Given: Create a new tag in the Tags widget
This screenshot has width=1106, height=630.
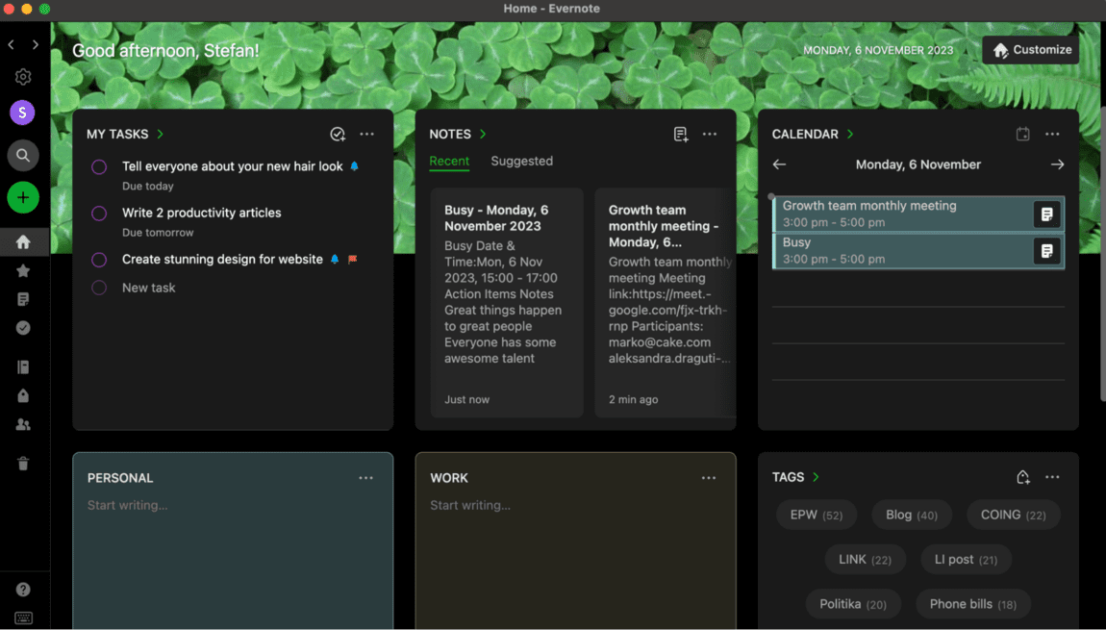Looking at the screenshot, I should (x=1022, y=477).
